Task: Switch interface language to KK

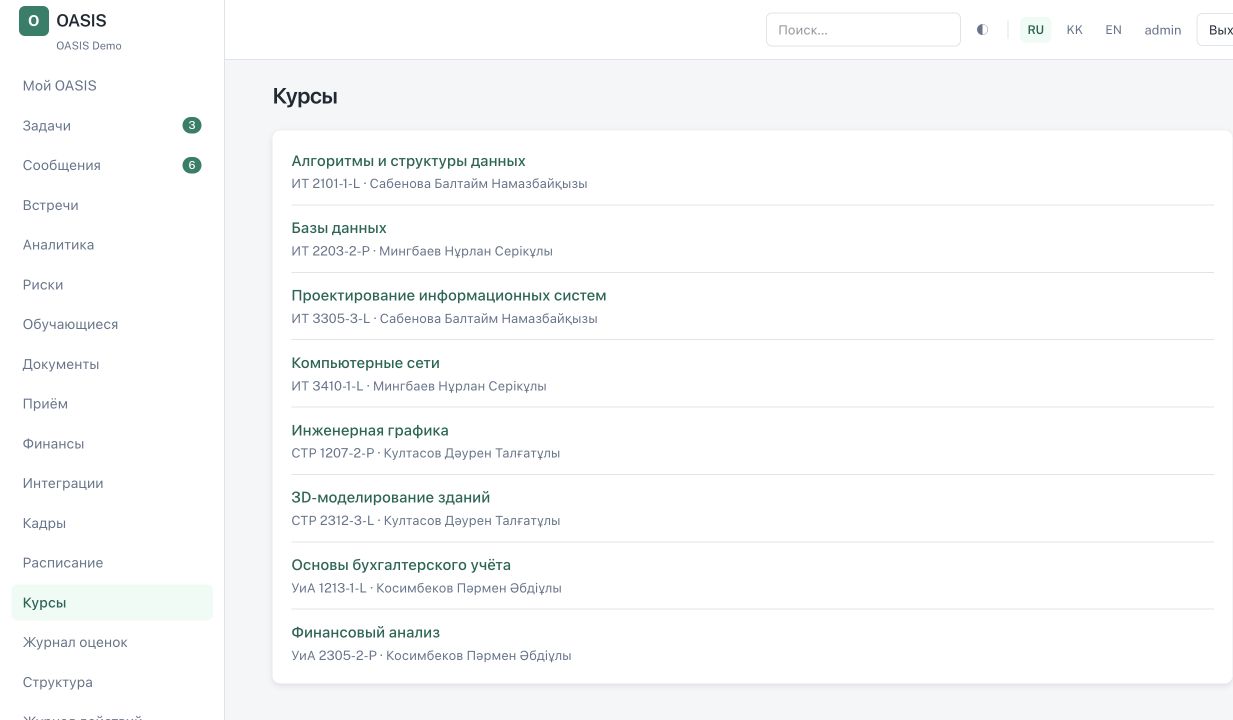Action: 1075,30
